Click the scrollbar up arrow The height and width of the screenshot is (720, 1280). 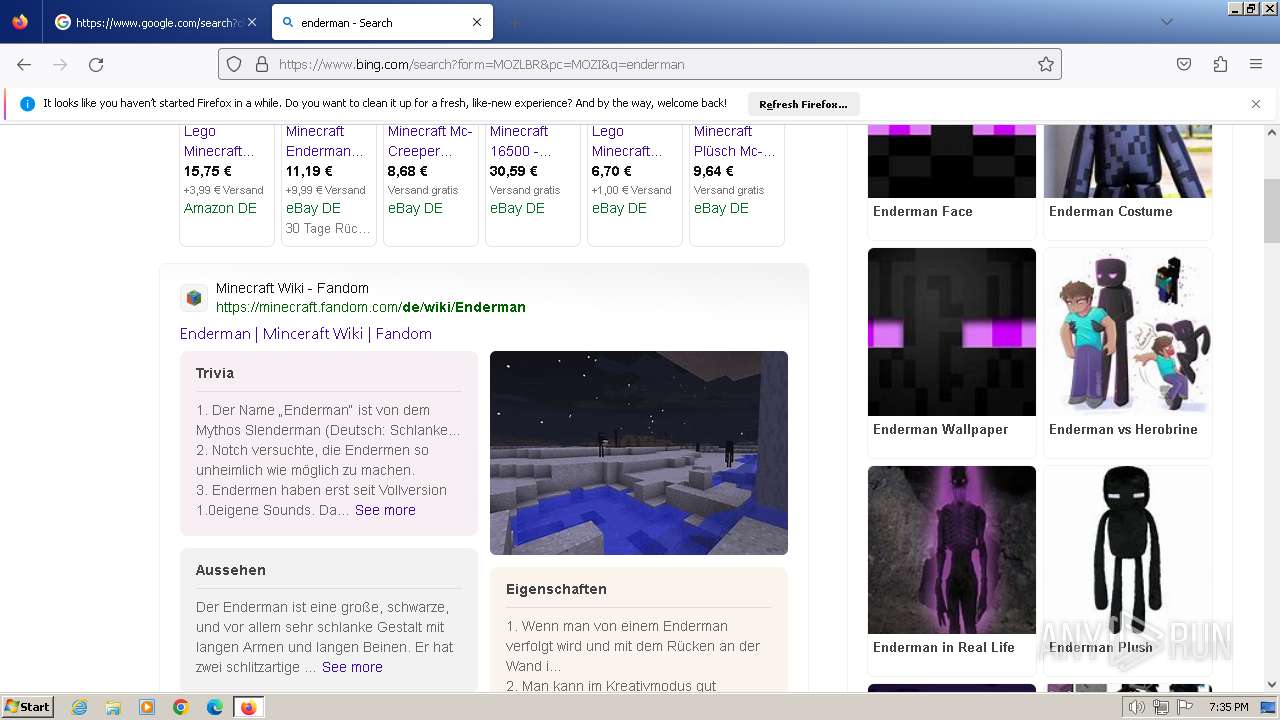tap(1271, 132)
